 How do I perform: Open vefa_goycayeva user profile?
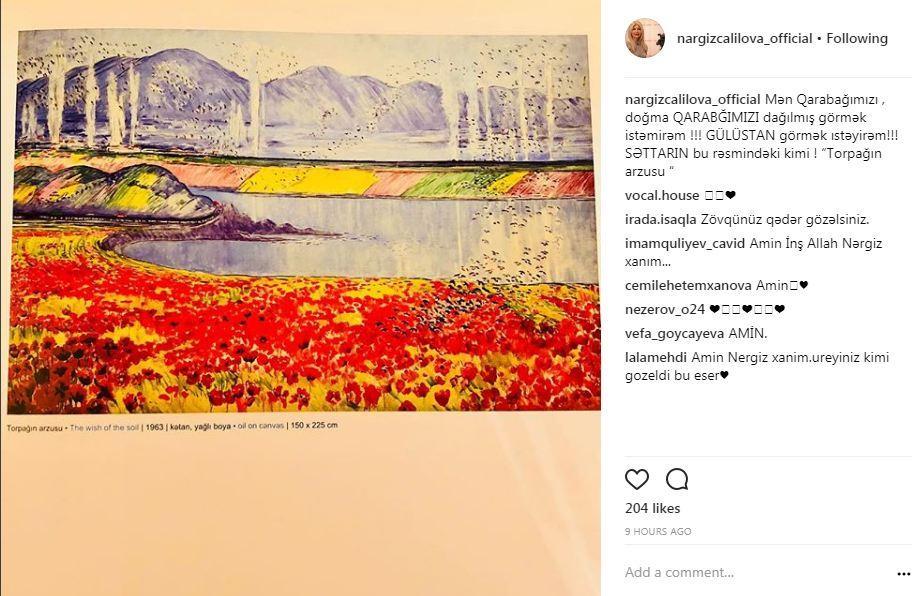tap(674, 334)
